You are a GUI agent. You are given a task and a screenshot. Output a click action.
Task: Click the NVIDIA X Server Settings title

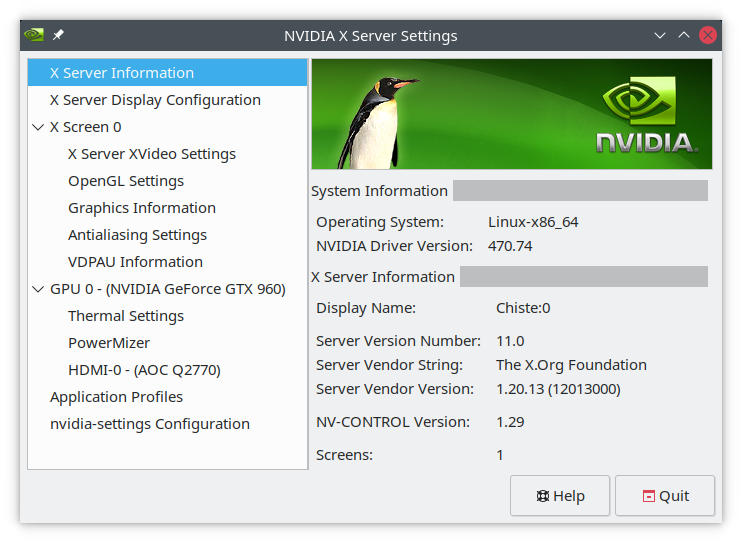pos(371,36)
